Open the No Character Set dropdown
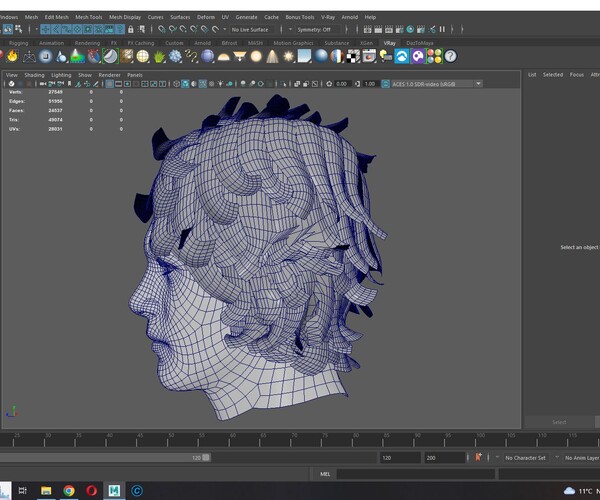 point(525,458)
